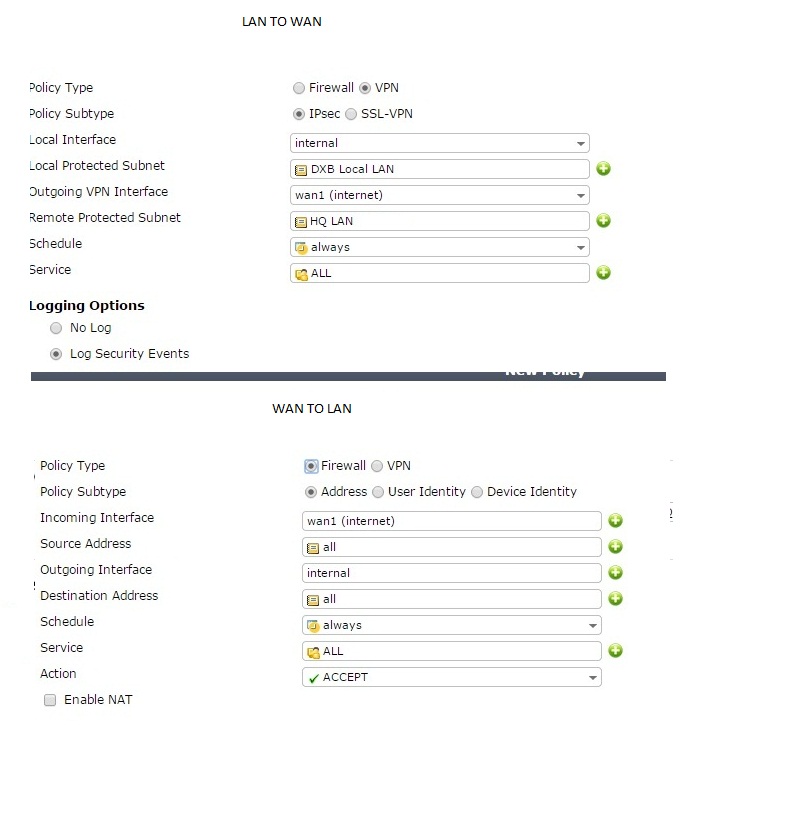The image size is (795, 817).
Task: Open Local Interface dropdown showing internal
Action: coord(440,143)
